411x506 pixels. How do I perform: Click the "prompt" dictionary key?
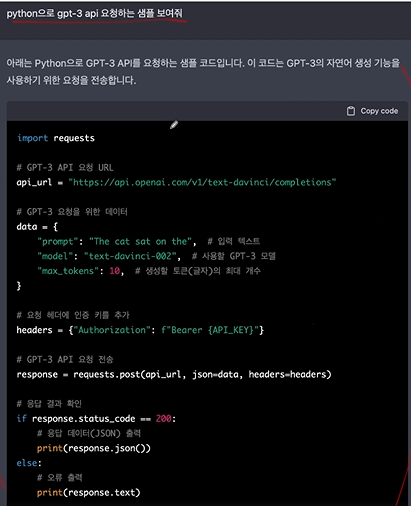click(x=58, y=241)
